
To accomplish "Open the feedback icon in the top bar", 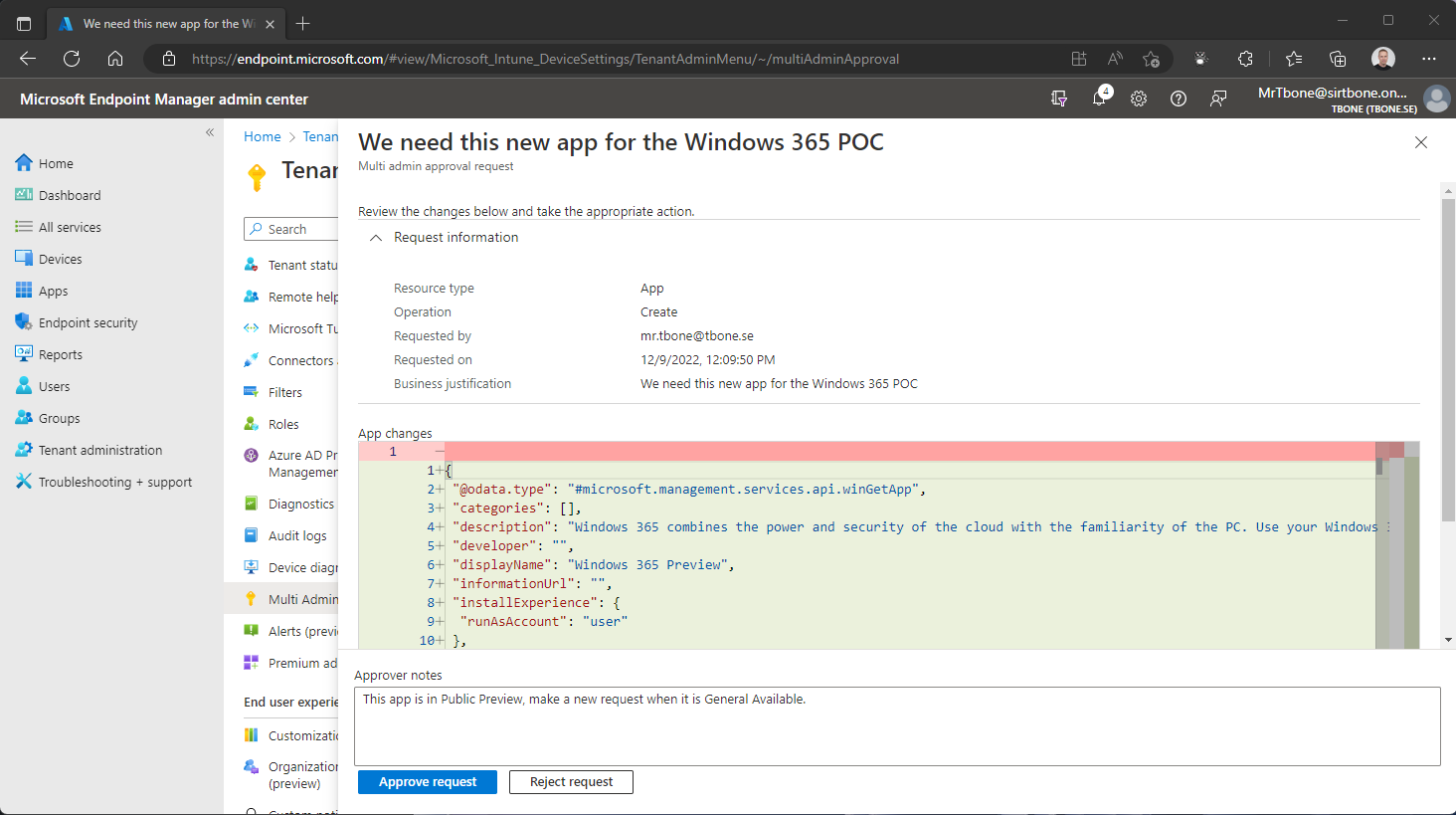I will point(1218,99).
